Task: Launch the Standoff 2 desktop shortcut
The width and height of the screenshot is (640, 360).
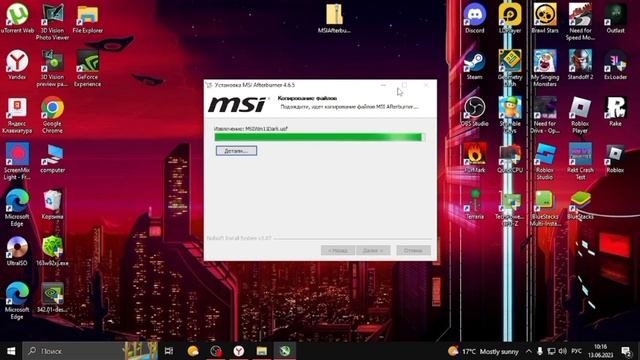Action: [580, 64]
